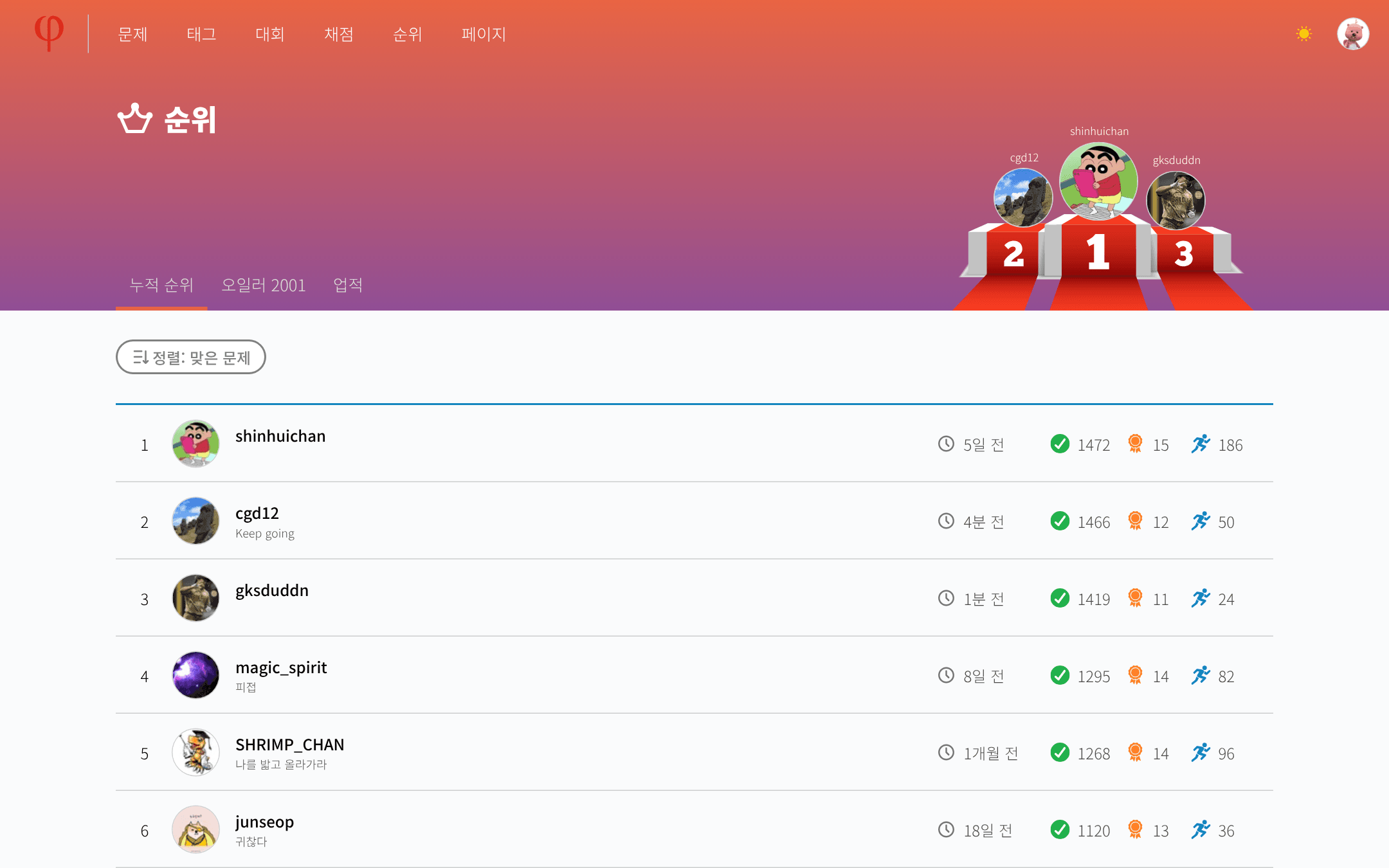This screenshot has width=1389, height=868.
Task: Click the '1개월 전' time text
Action: (x=991, y=754)
